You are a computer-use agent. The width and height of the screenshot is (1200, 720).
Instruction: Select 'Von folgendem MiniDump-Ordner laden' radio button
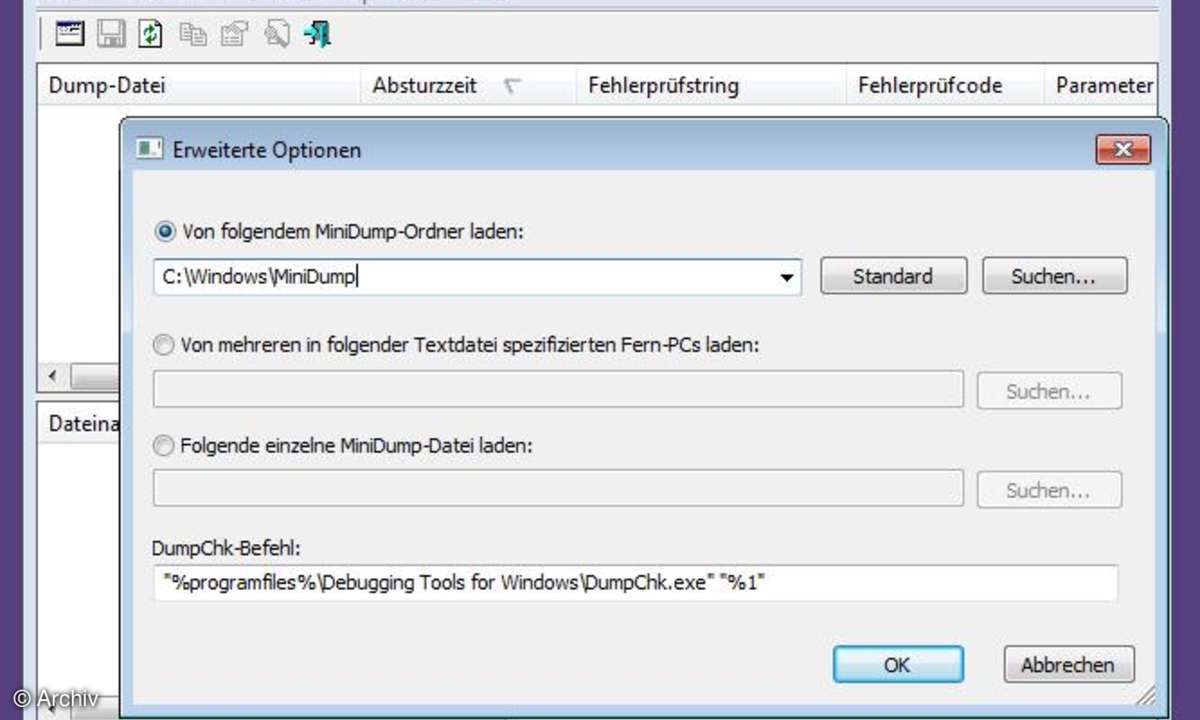point(164,232)
